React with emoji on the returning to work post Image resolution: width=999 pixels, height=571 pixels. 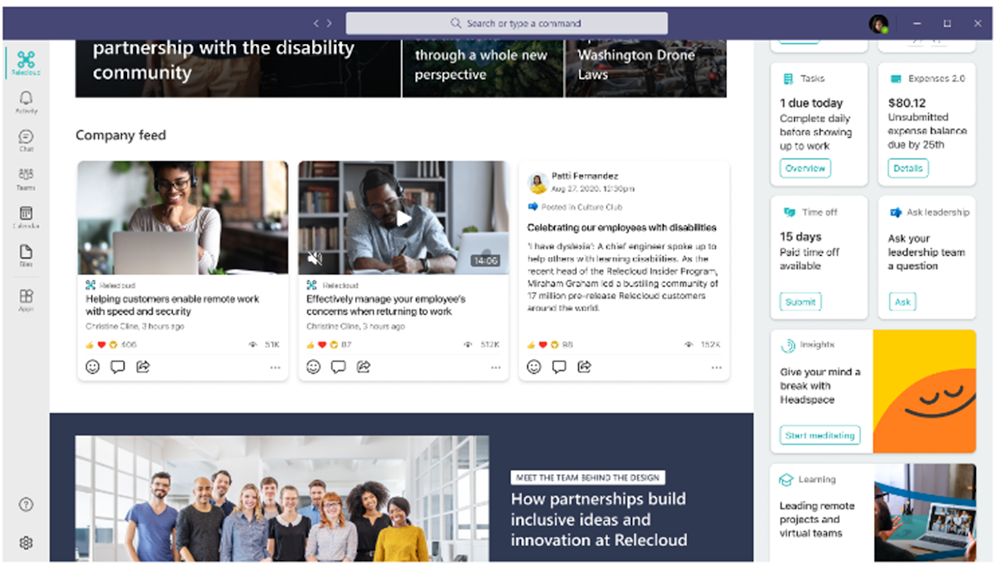[313, 366]
